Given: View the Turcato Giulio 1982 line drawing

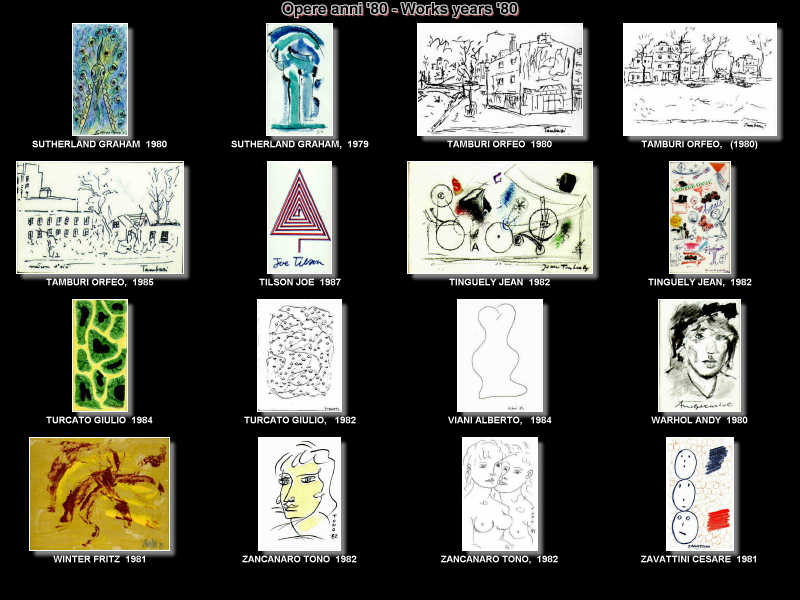Looking at the screenshot, I should tap(299, 355).
